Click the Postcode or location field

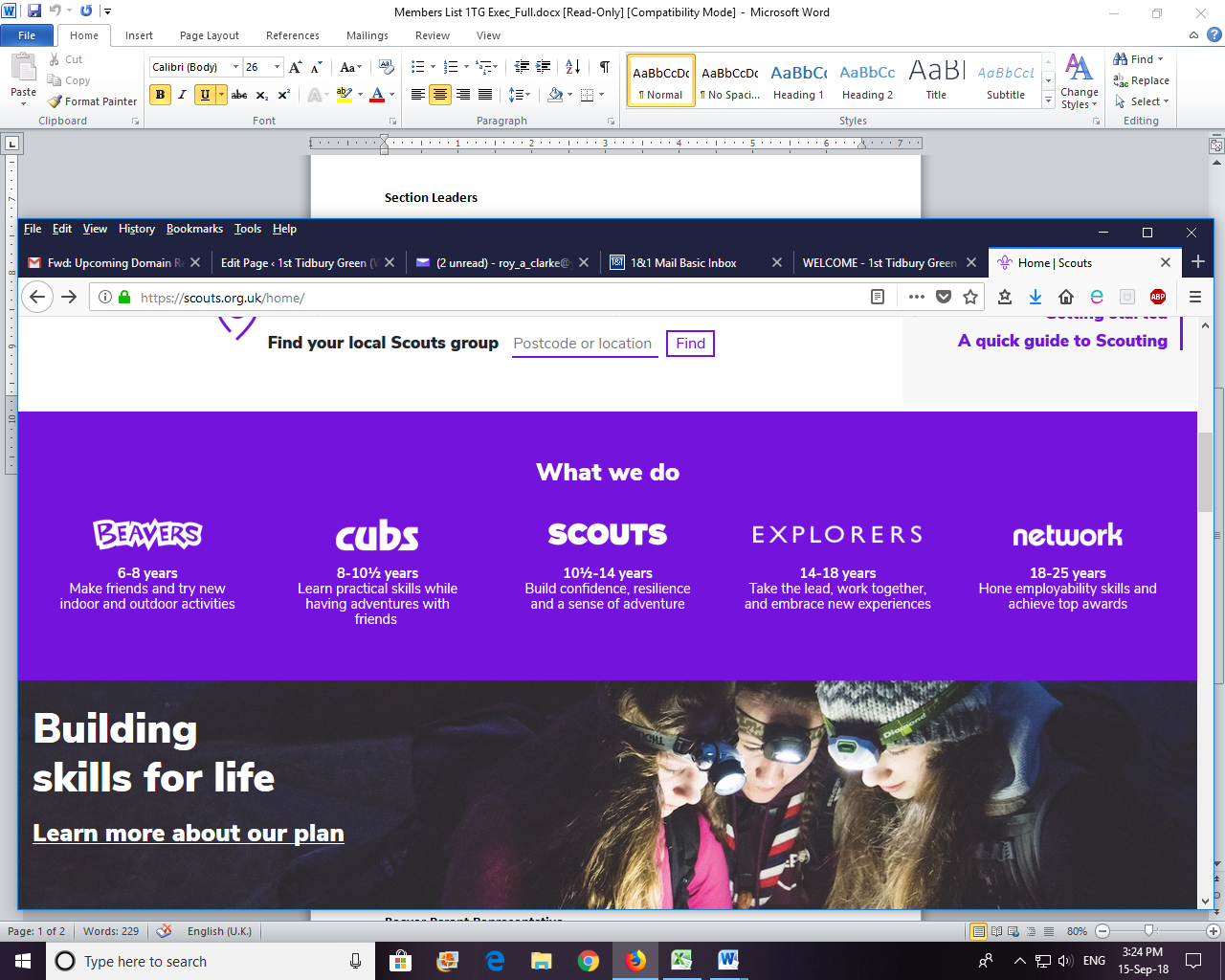point(584,344)
